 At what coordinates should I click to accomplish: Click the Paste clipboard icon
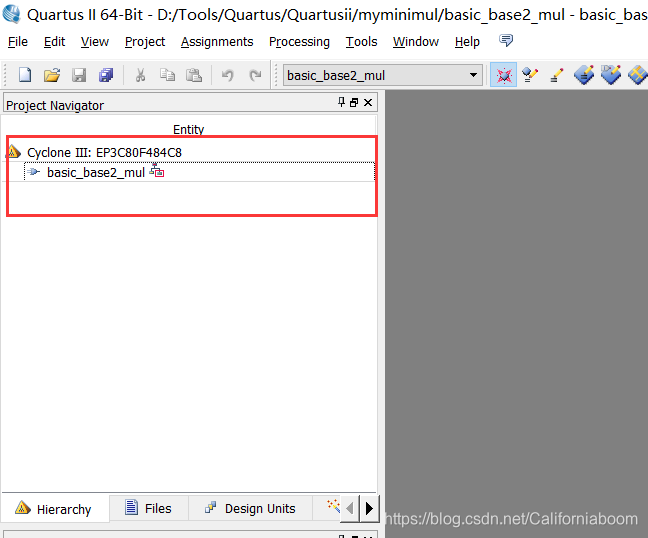194,75
